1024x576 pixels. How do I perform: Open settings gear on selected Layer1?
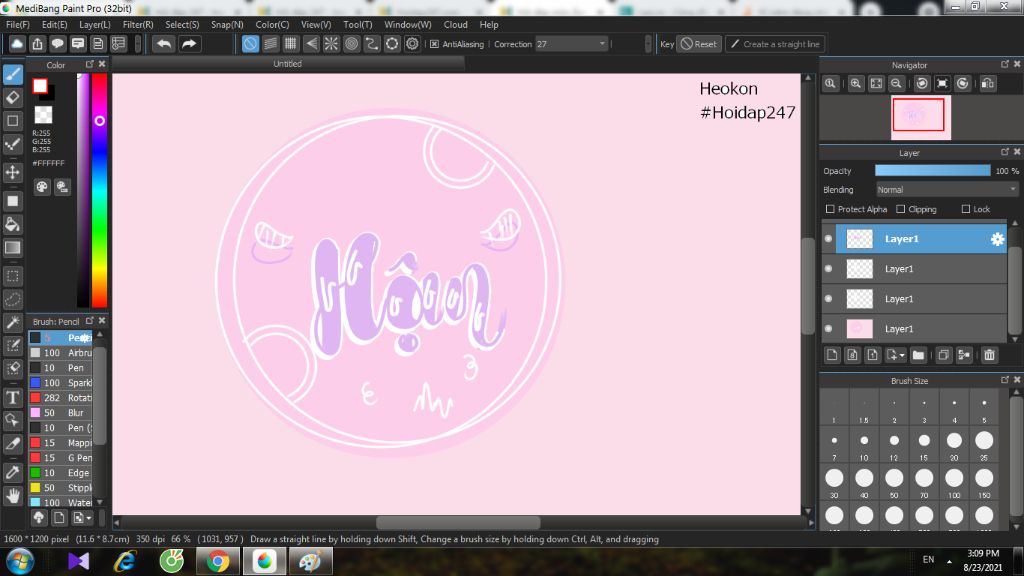[x=997, y=240]
